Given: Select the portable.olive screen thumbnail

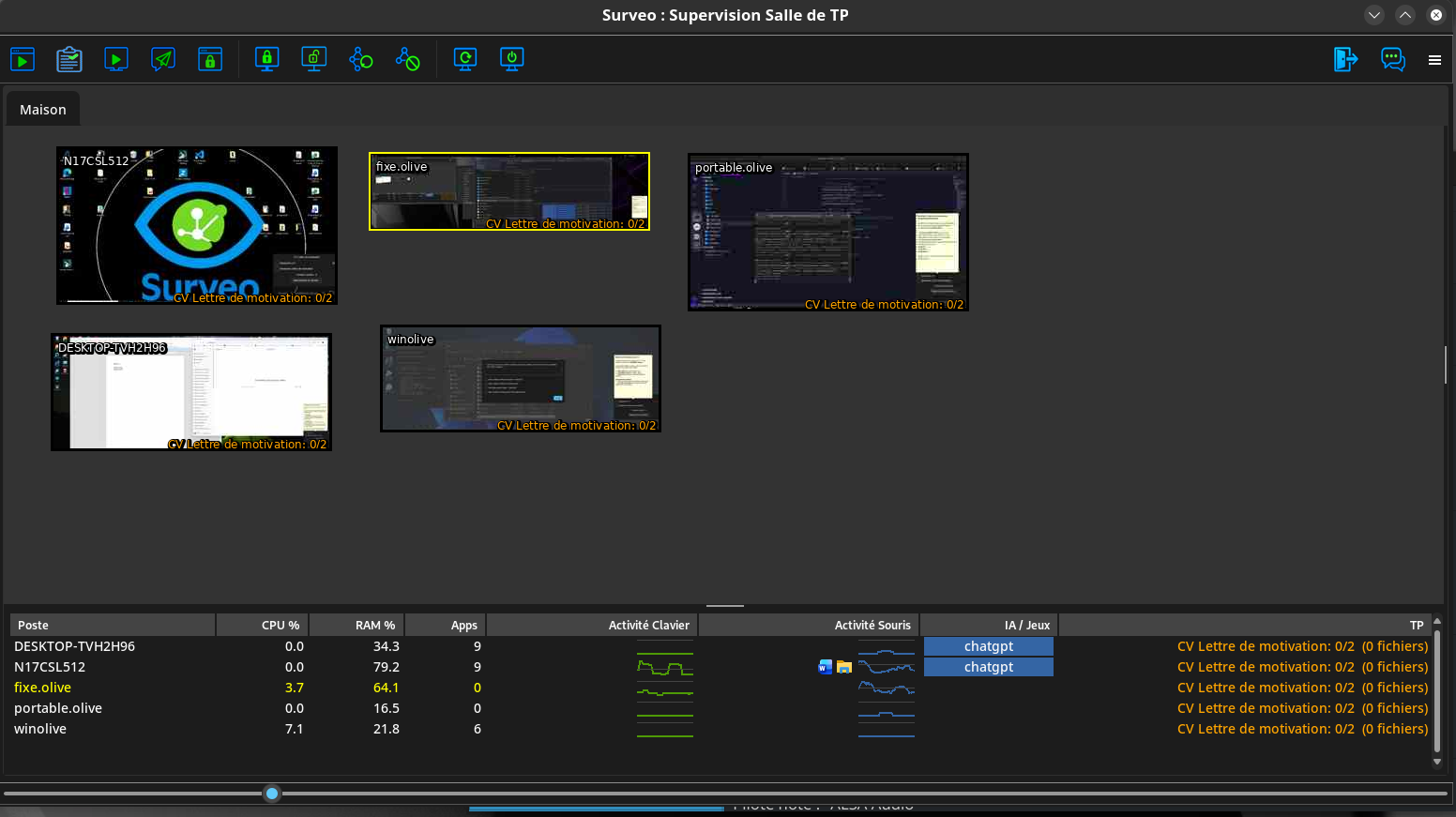Looking at the screenshot, I should 828,233.
